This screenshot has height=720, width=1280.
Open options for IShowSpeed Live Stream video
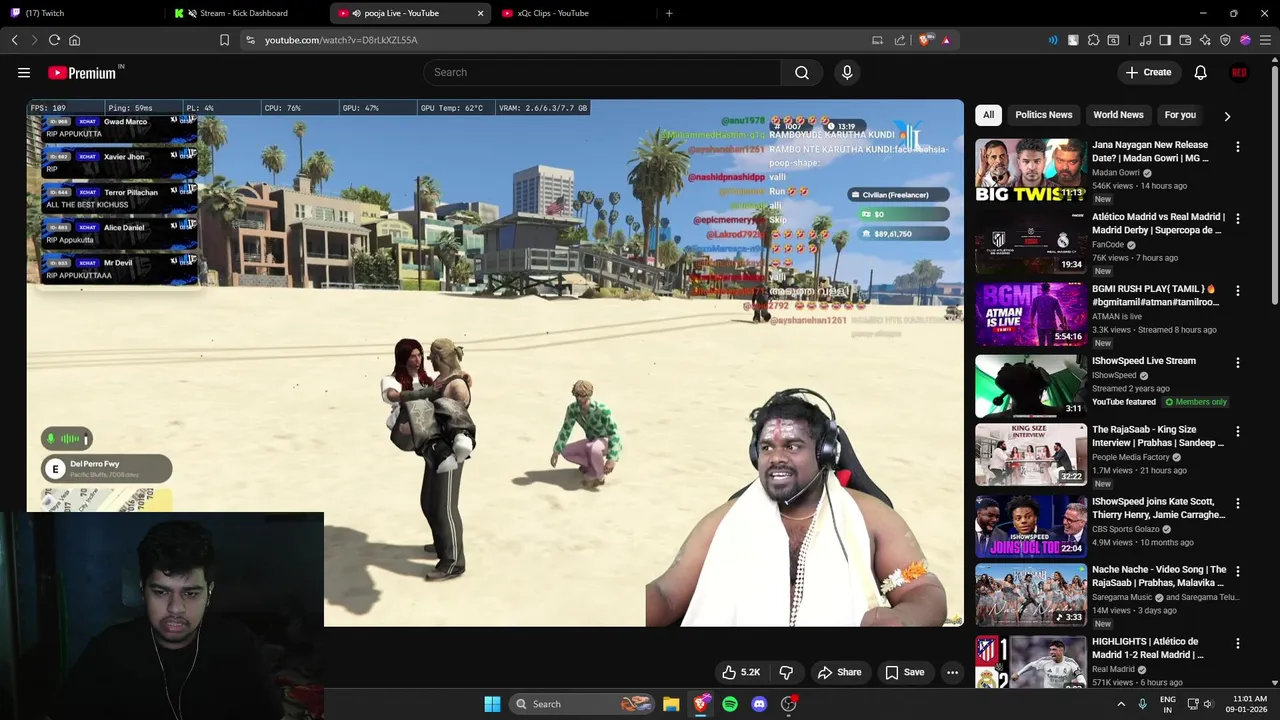tap(1238, 363)
